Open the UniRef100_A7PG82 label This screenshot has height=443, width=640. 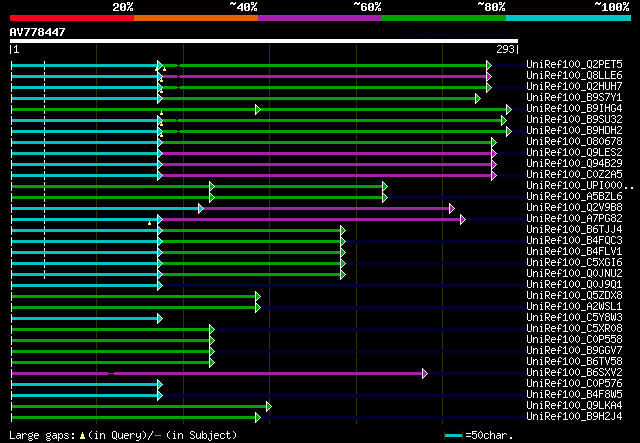574,219
